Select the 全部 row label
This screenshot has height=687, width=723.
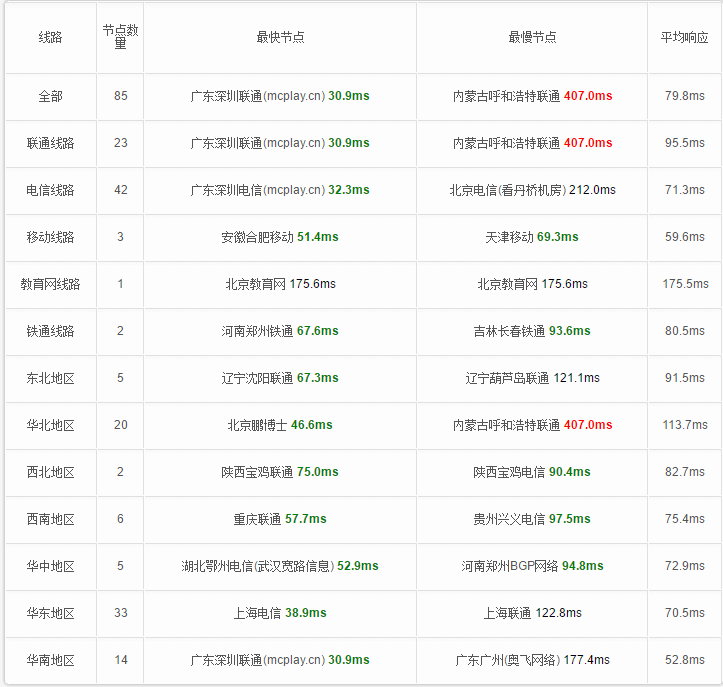tap(50, 96)
